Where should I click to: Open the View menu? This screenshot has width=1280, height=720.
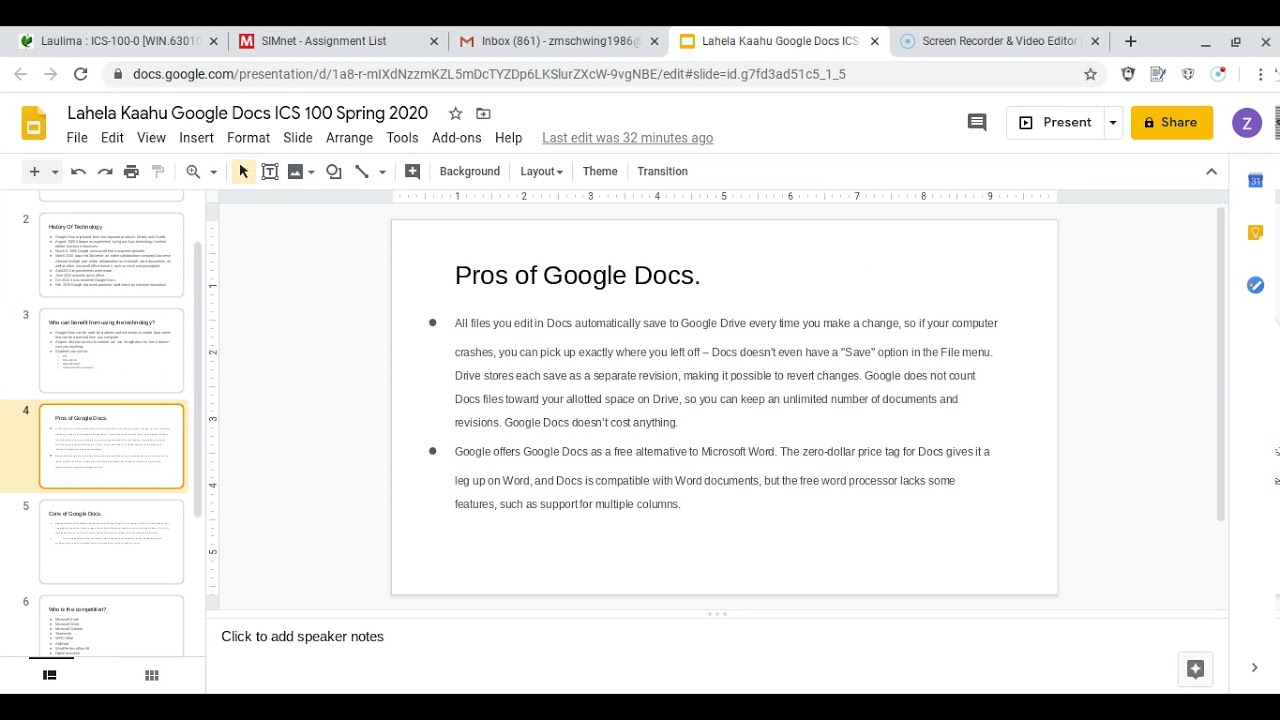151,138
